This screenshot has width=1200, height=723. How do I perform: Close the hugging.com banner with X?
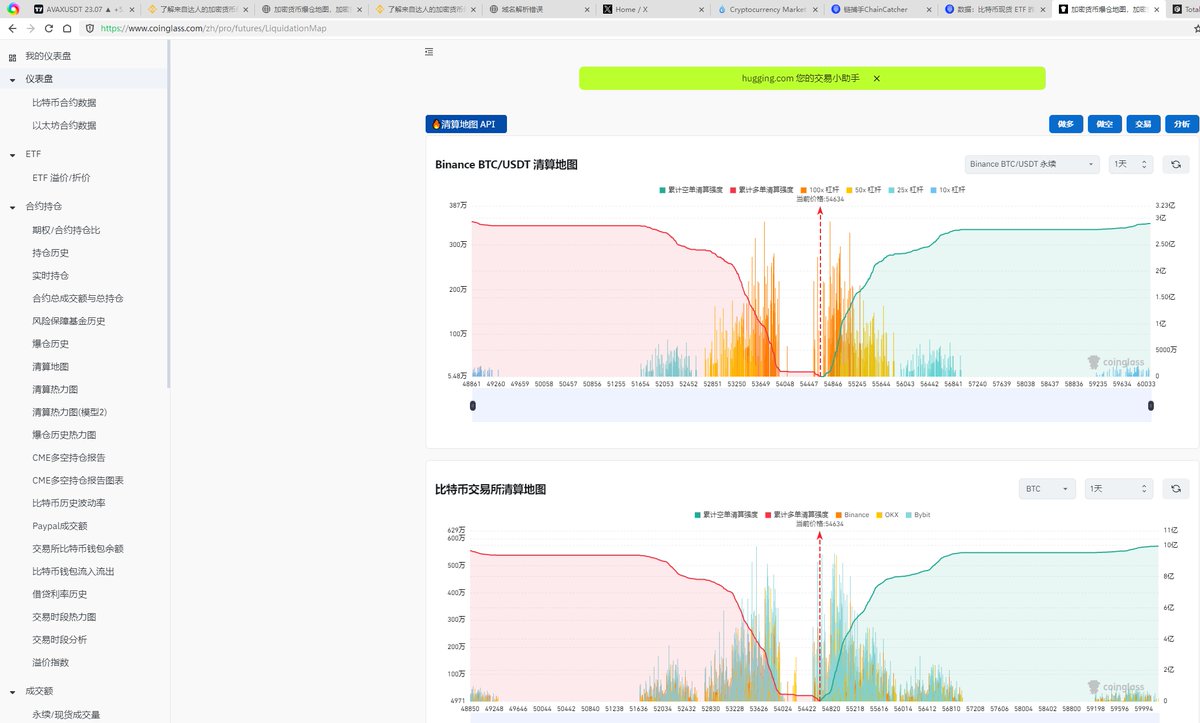(x=877, y=78)
